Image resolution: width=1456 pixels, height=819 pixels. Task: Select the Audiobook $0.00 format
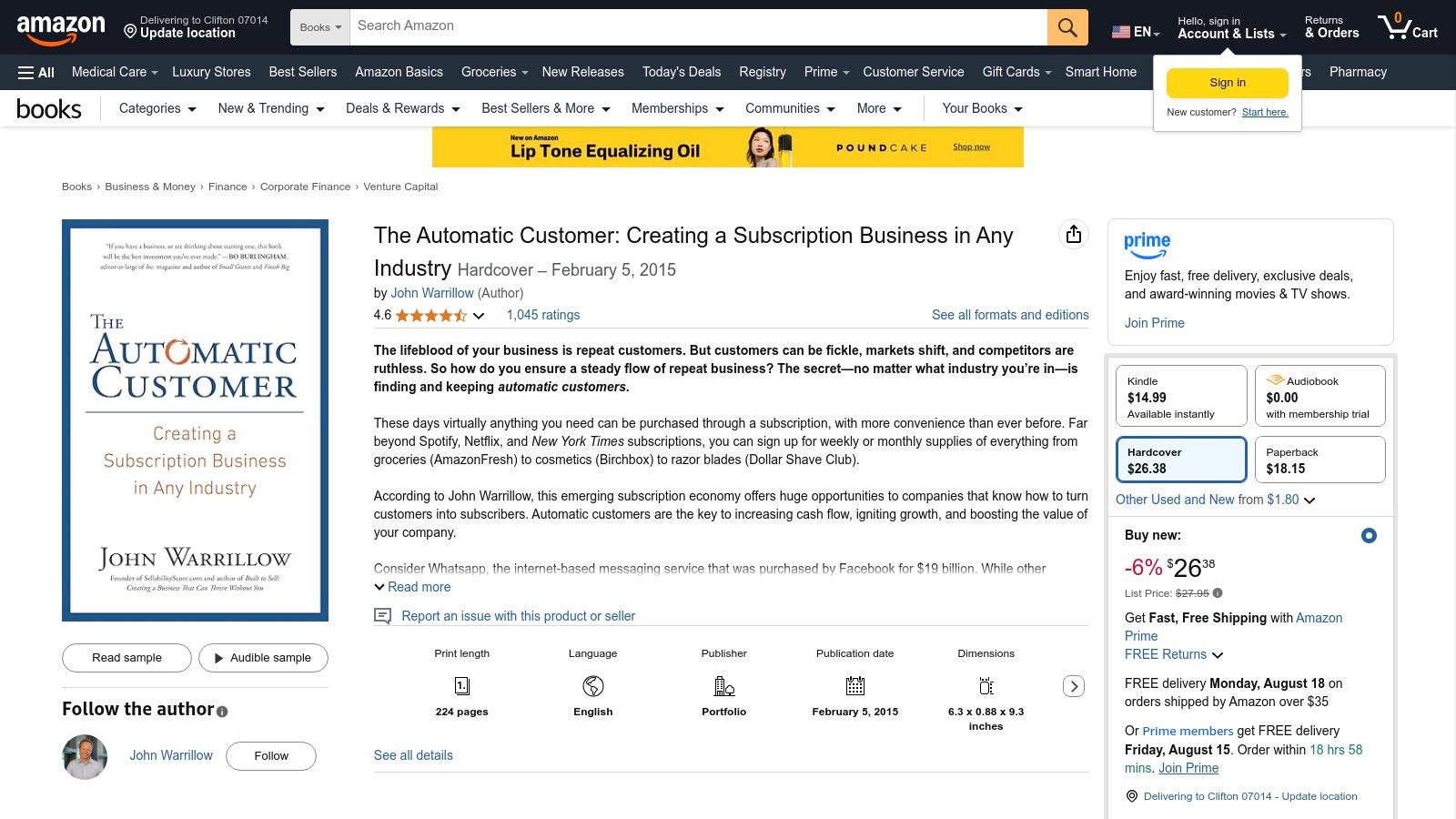(1320, 396)
